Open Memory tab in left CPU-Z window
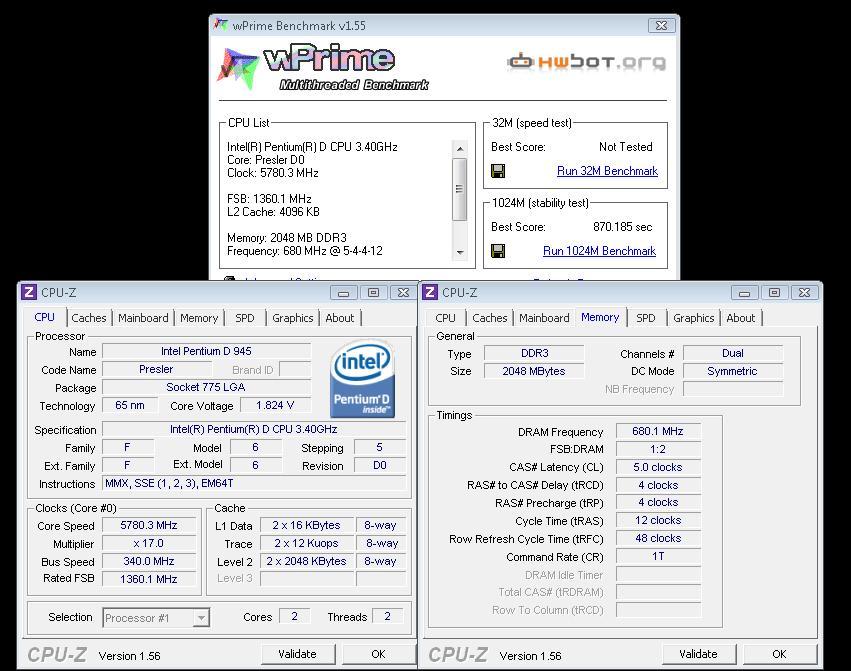This screenshot has height=671, width=851. pyautogui.click(x=199, y=318)
